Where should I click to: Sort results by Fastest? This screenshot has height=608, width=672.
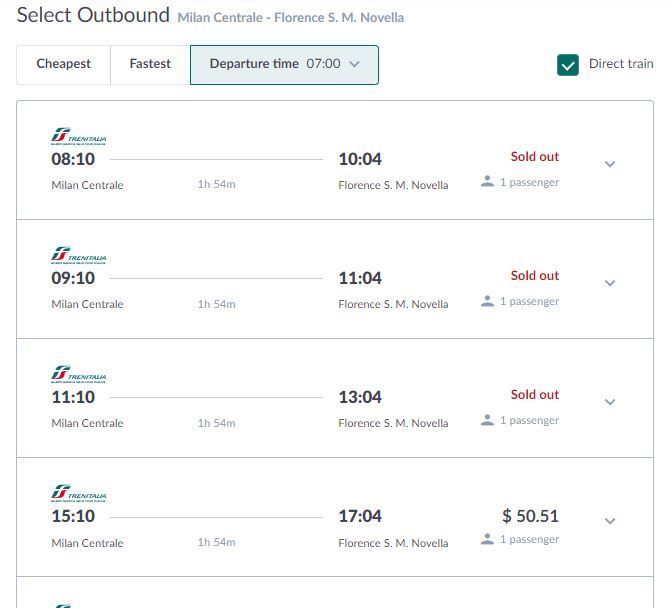[150, 64]
